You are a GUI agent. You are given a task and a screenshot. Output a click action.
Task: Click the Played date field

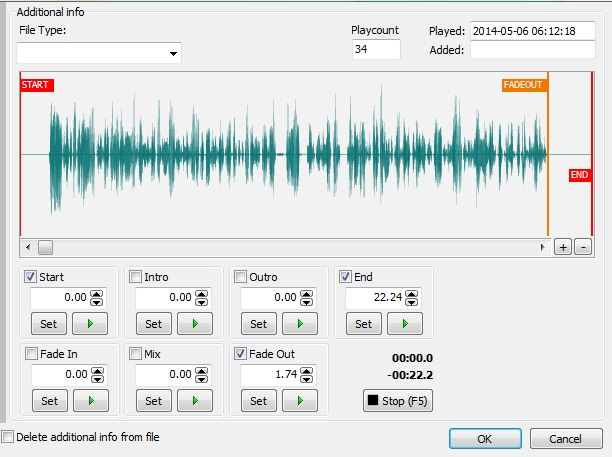pos(533,31)
